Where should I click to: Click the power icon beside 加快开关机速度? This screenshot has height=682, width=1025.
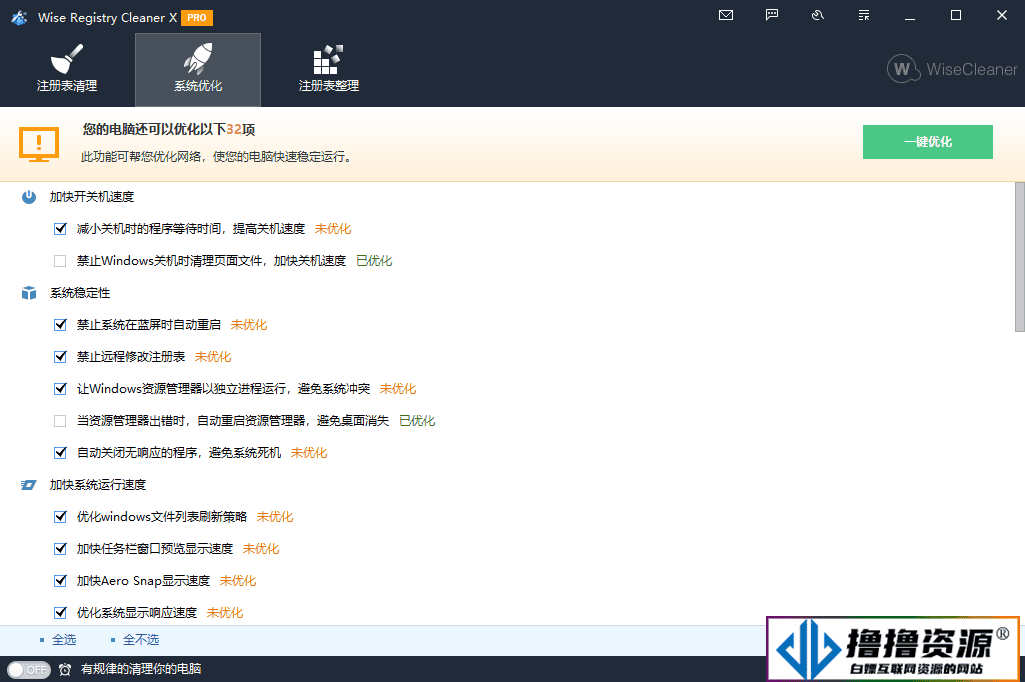click(x=29, y=197)
